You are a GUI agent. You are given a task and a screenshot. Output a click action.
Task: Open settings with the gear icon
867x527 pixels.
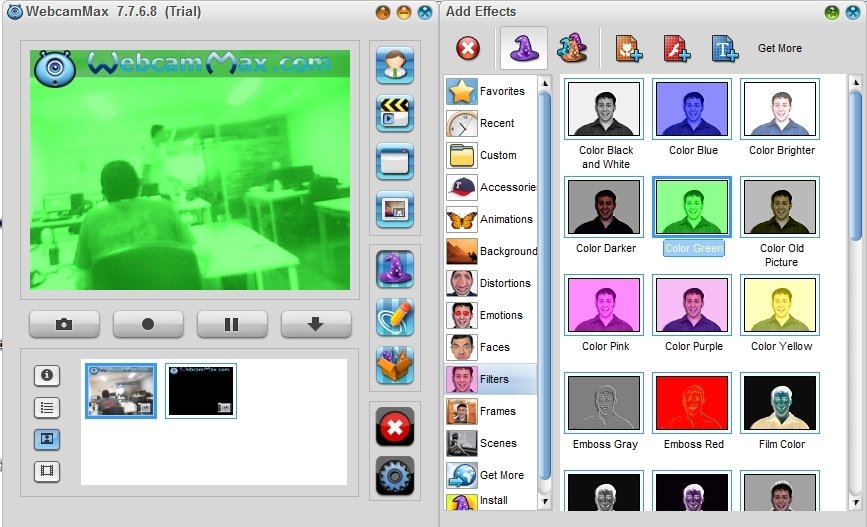pos(395,476)
